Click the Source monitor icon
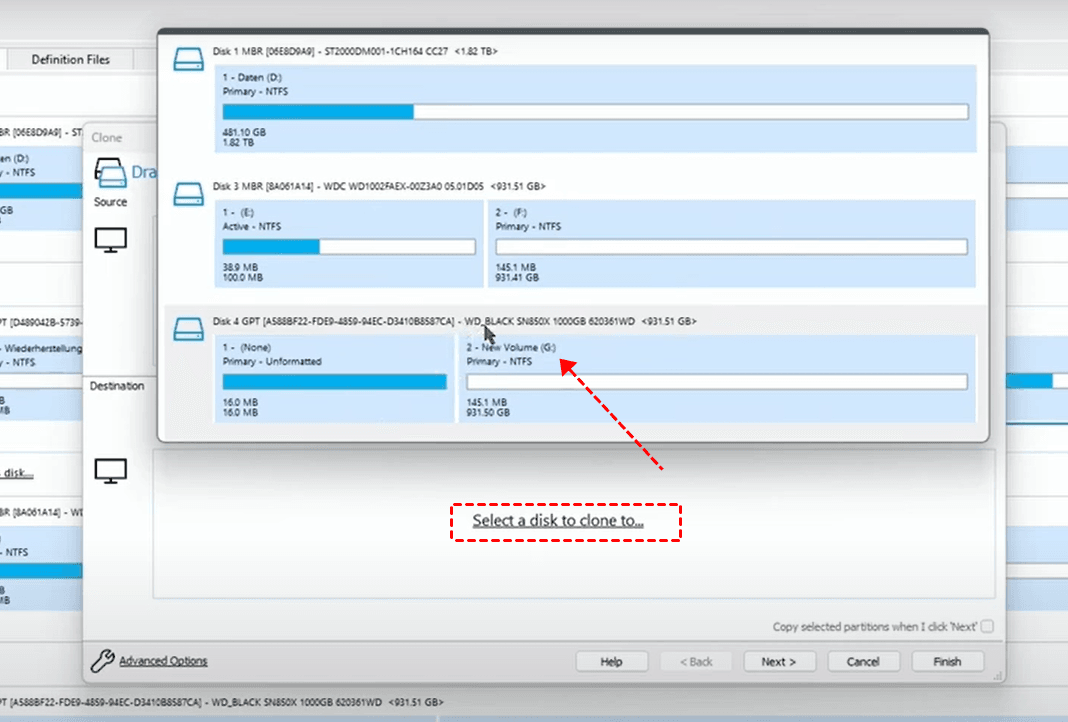Image resolution: width=1068 pixels, height=722 pixels. 111,240
